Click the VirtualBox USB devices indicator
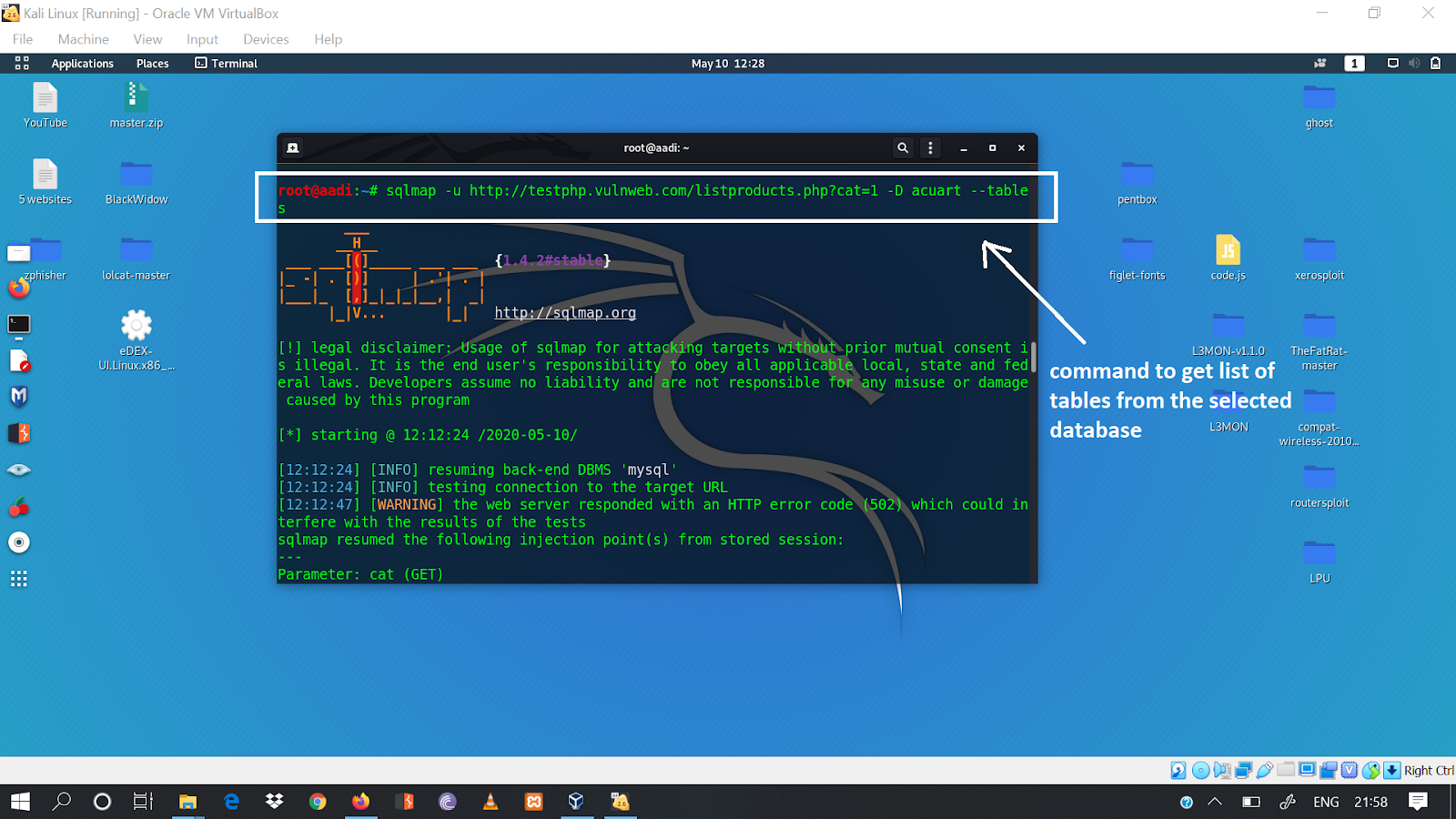This screenshot has width=1456, height=819. coord(1265,771)
